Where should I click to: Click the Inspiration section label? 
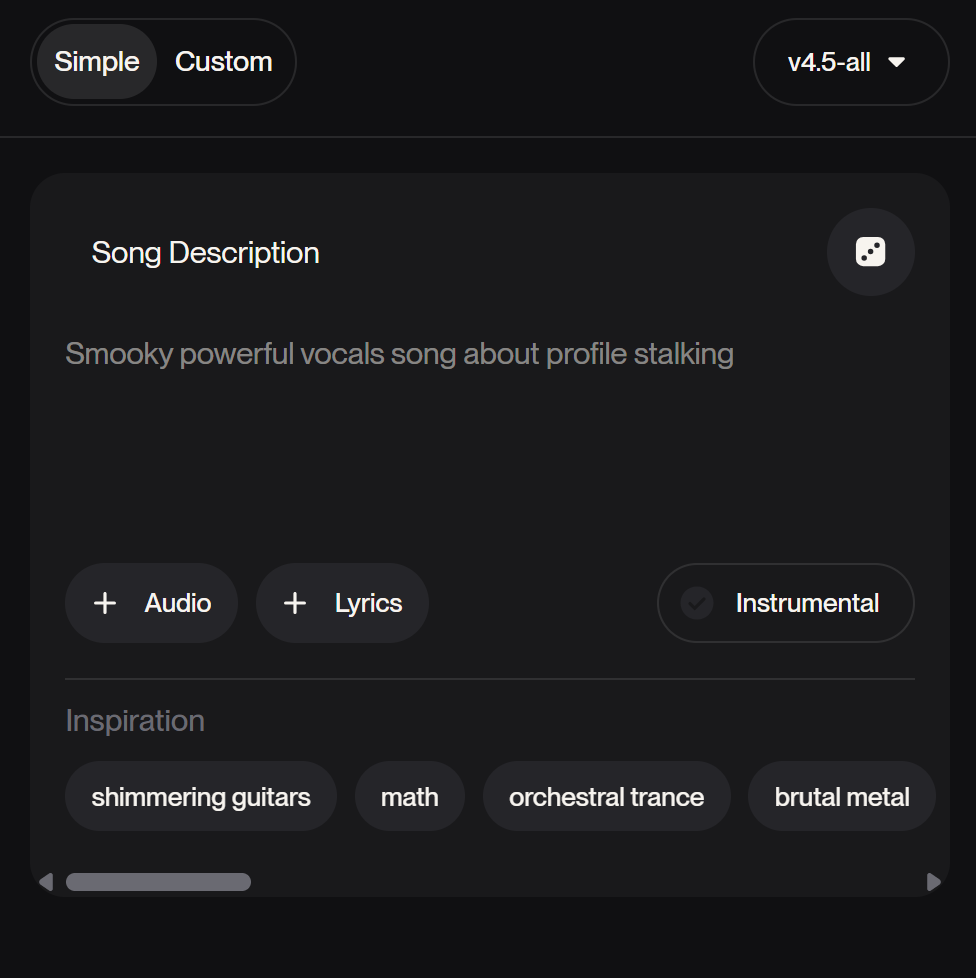tap(135, 721)
